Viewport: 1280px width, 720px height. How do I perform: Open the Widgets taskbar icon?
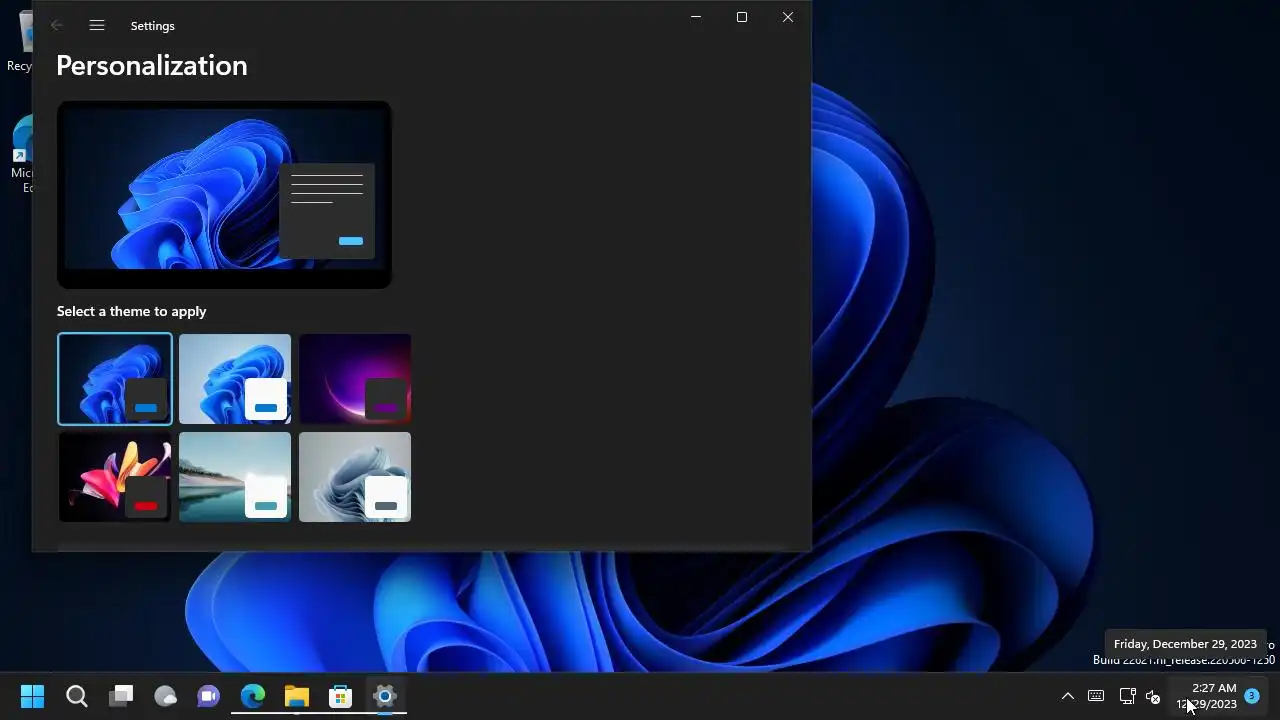click(x=165, y=696)
